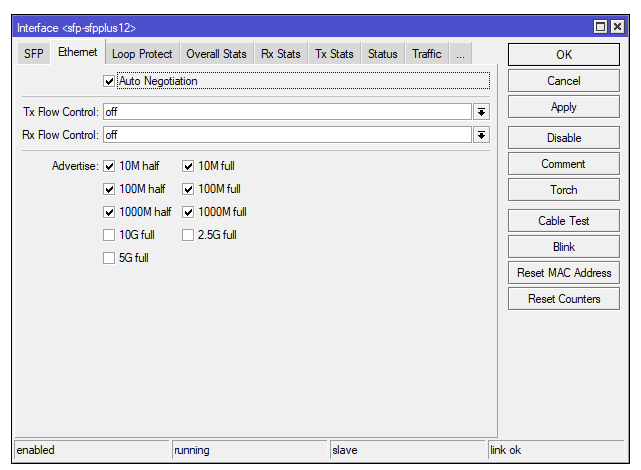This screenshot has width=641, height=470.
Task: Open the Tx Flow Control dropdown arrow
Action: [482, 112]
